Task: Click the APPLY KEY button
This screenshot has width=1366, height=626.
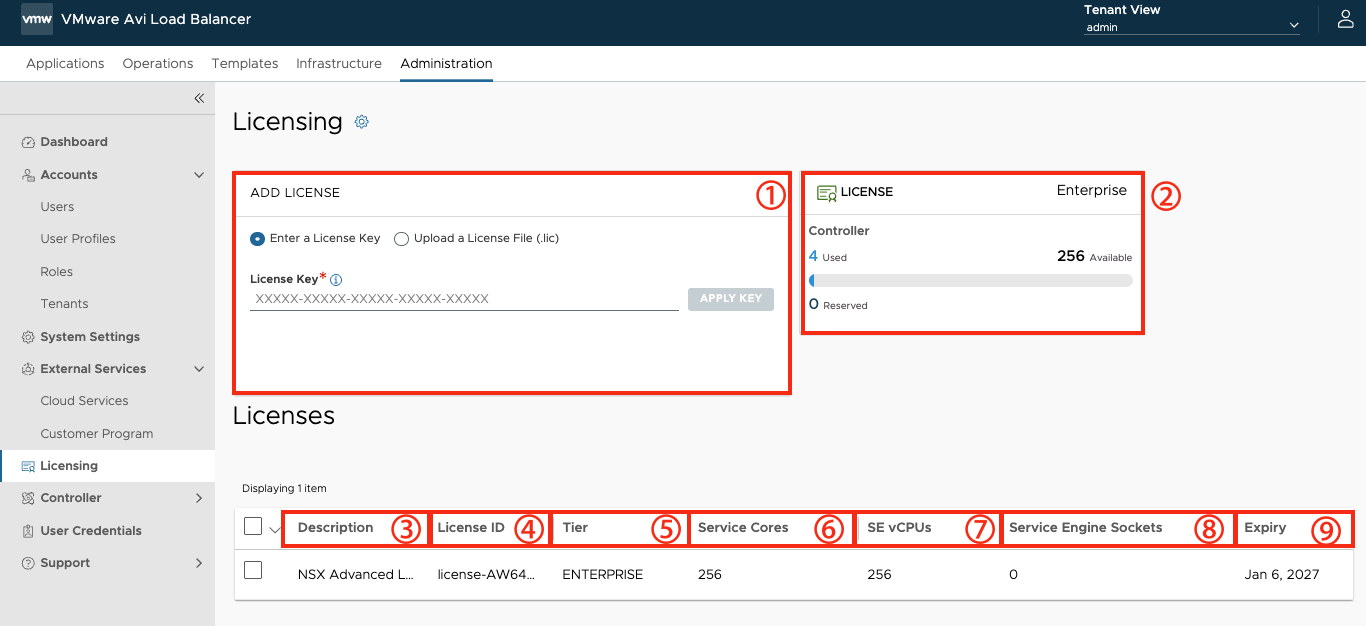Action: coord(731,298)
